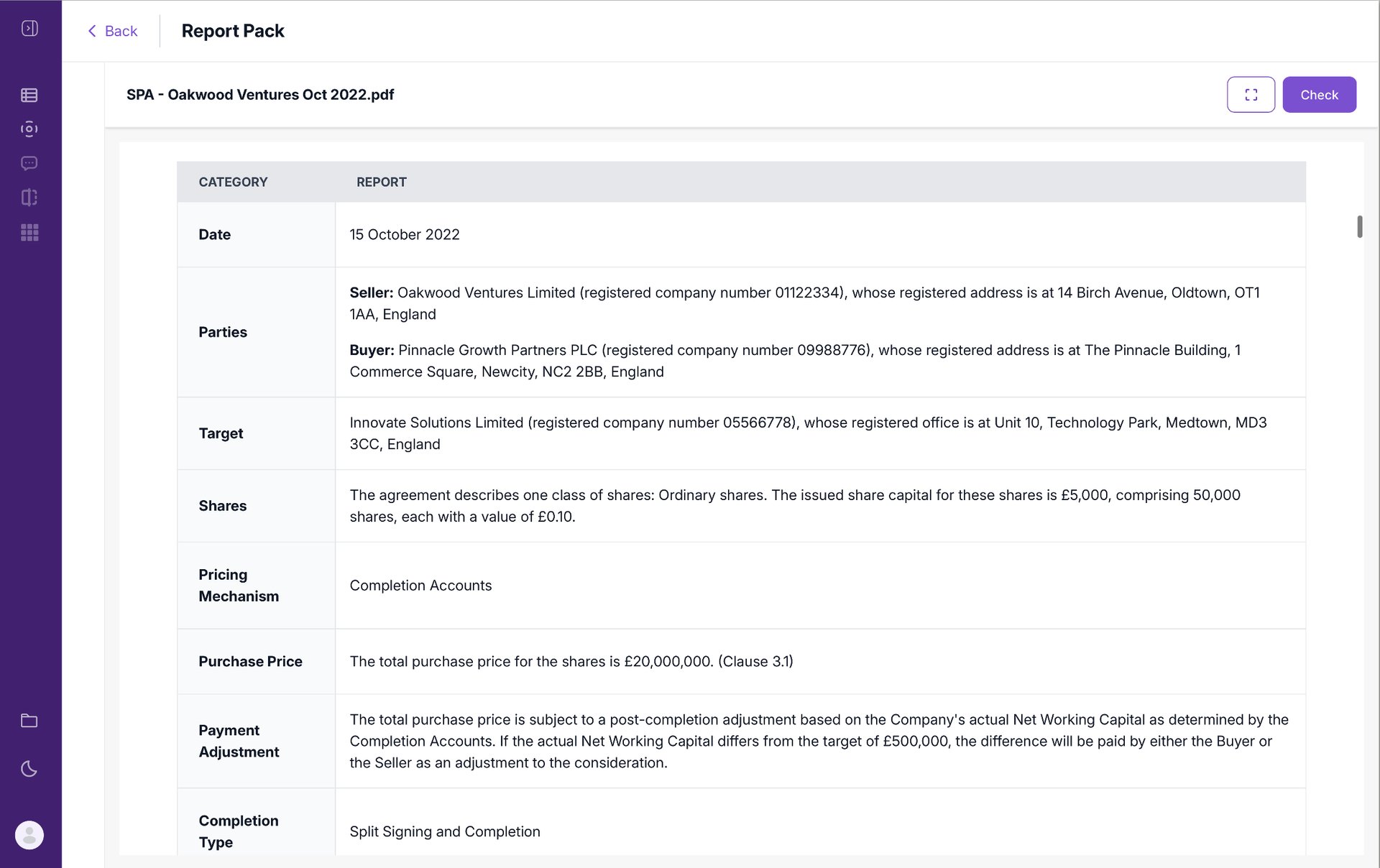This screenshot has width=1380, height=868.
Task: Open the chat messages panel
Action: pos(29,163)
